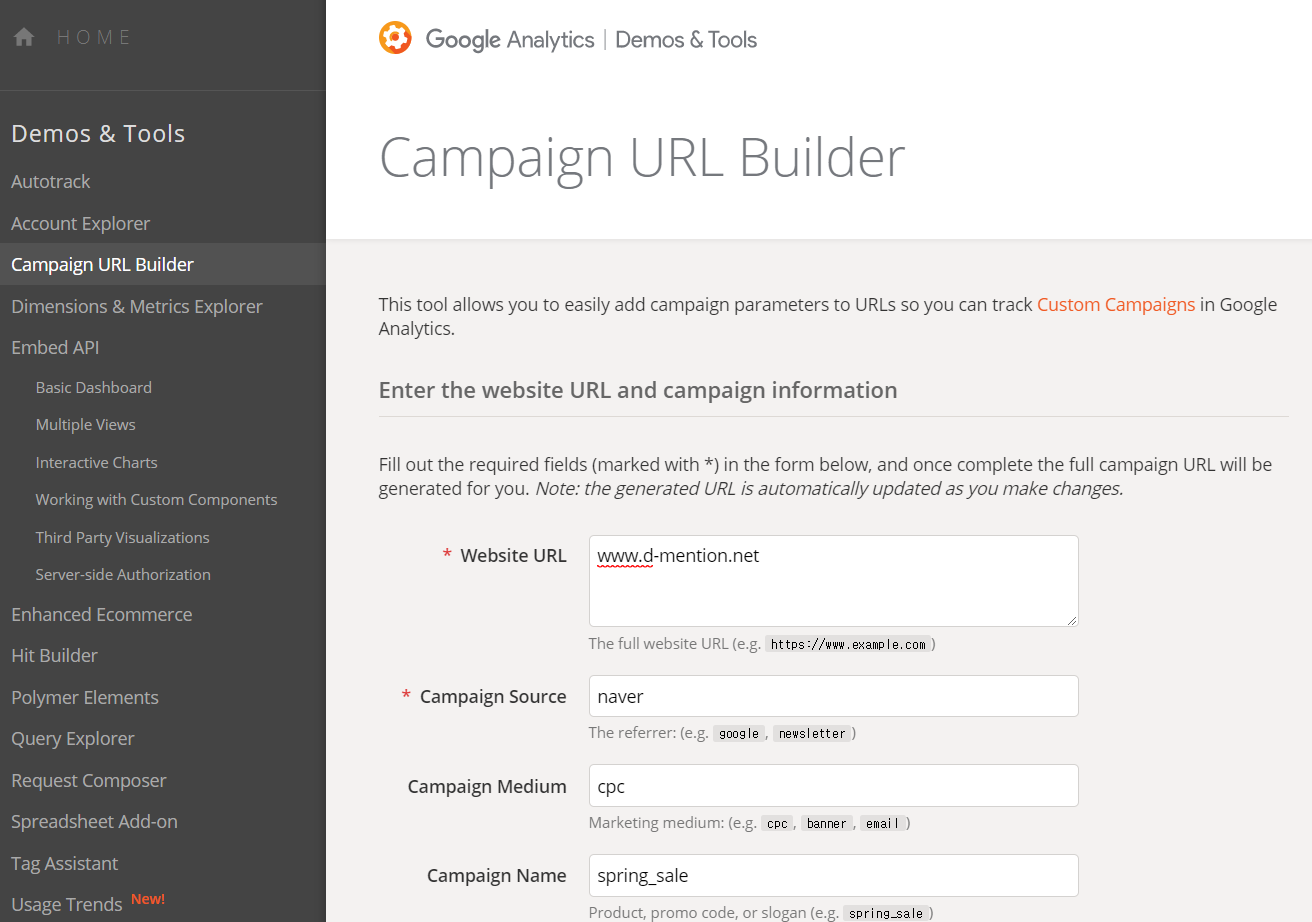Screen dimensions: 1312x922
Task: Click the Campaign Source label
Action: [x=493, y=696]
